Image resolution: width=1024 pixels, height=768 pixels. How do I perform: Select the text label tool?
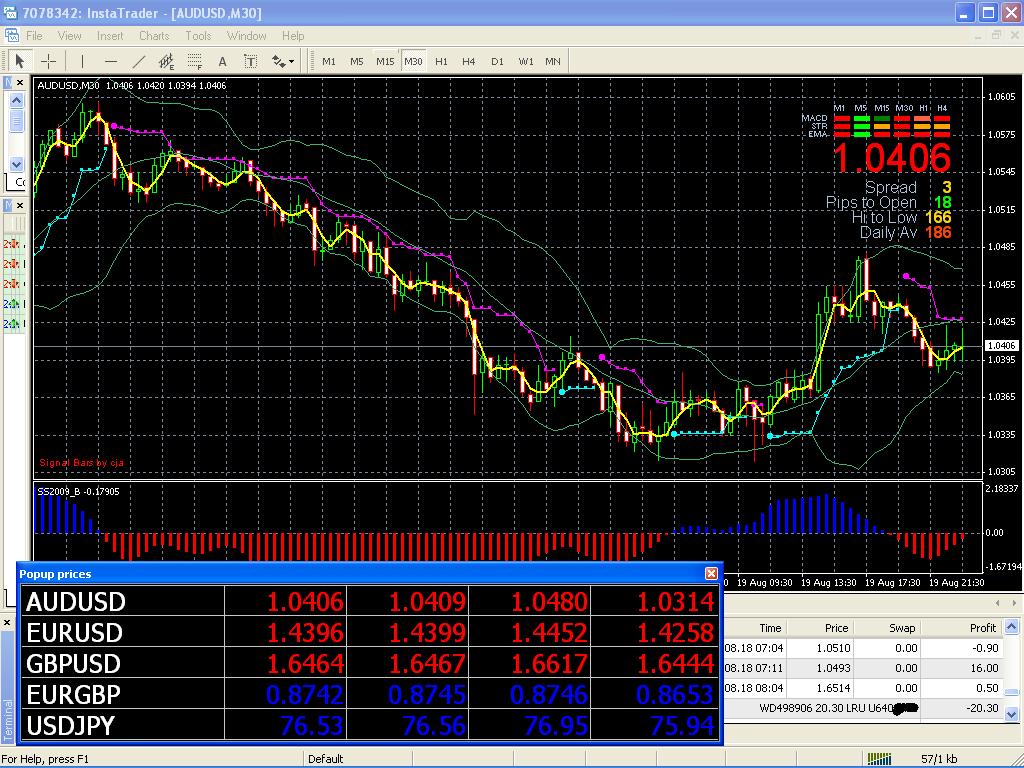(x=248, y=61)
